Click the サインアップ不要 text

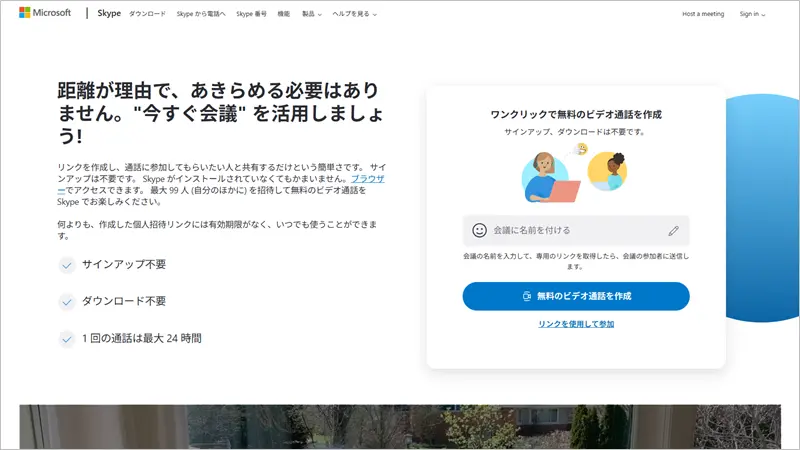[x=124, y=264]
